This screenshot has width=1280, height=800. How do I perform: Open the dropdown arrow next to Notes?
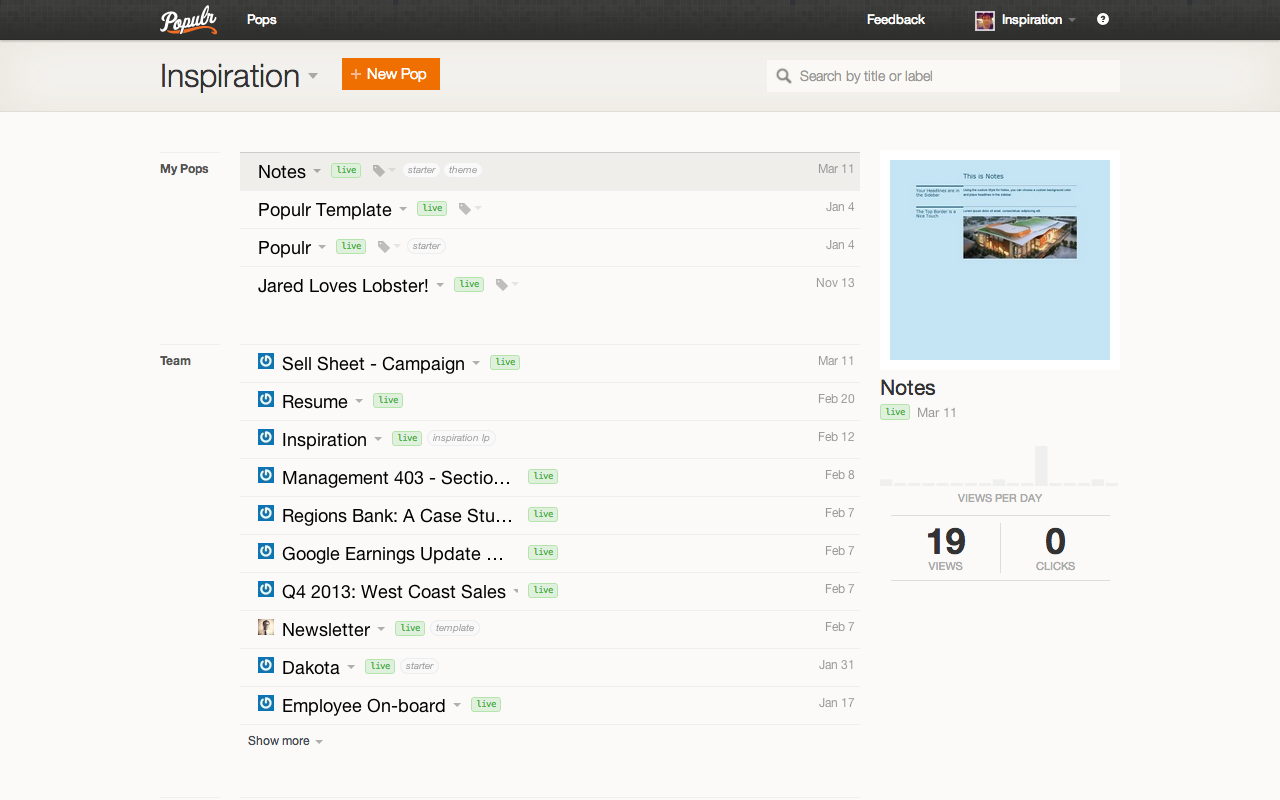tap(317, 172)
